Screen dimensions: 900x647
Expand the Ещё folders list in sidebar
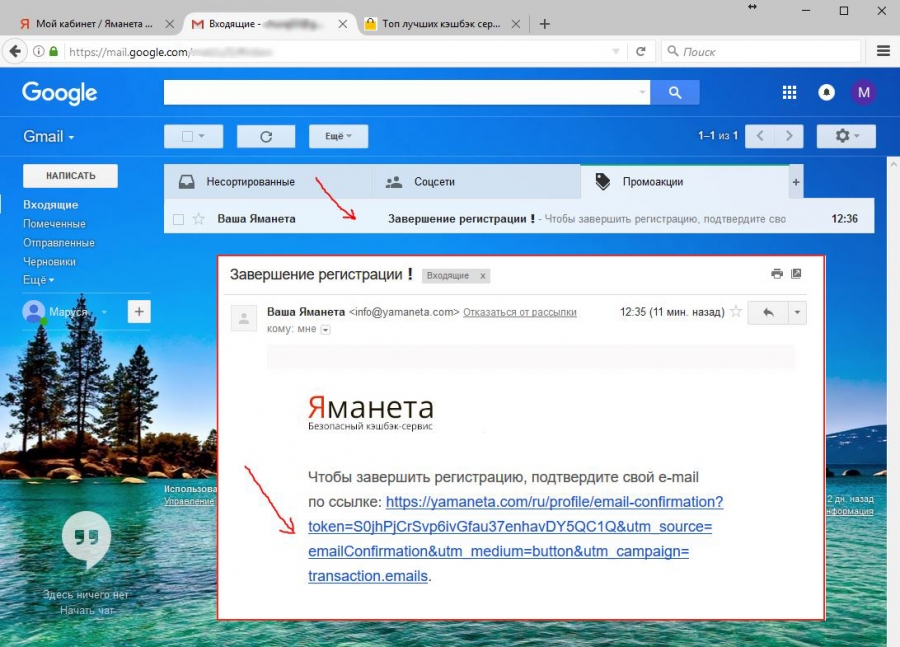pyautogui.click(x=38, y=280)
